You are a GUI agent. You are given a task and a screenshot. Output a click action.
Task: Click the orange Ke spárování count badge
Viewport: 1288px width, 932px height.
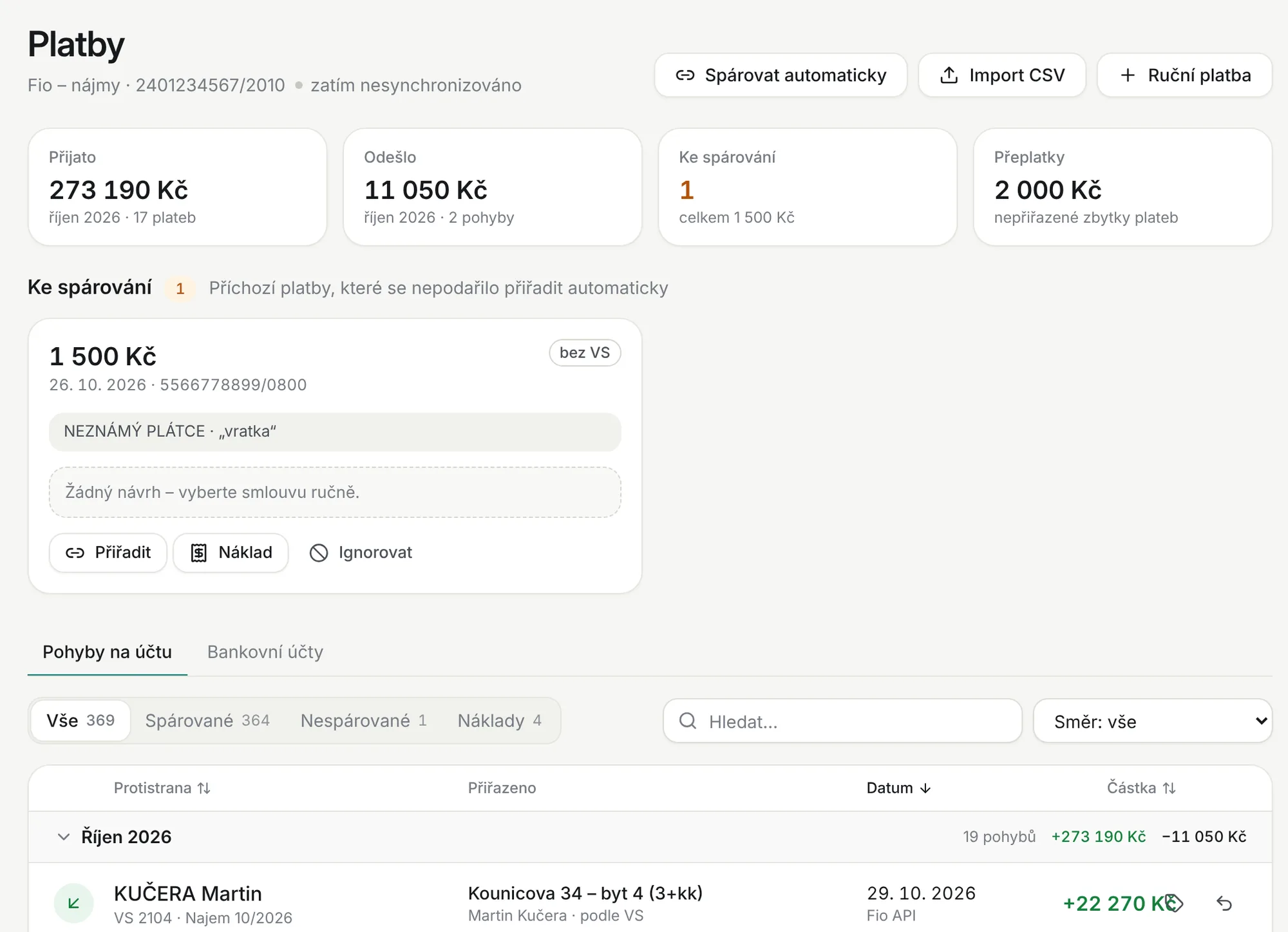[x=180, y=289]
